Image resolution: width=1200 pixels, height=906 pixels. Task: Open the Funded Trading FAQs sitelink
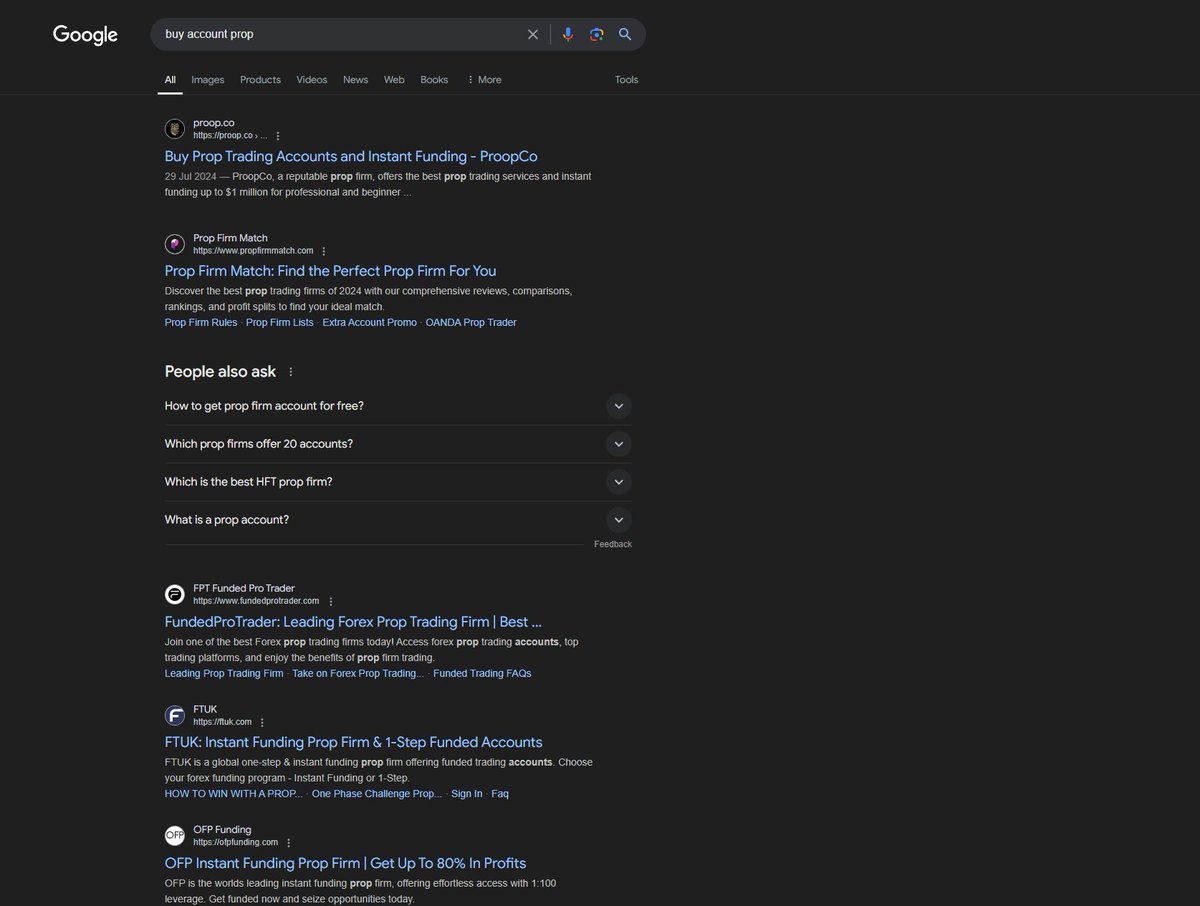coord(482,674)
